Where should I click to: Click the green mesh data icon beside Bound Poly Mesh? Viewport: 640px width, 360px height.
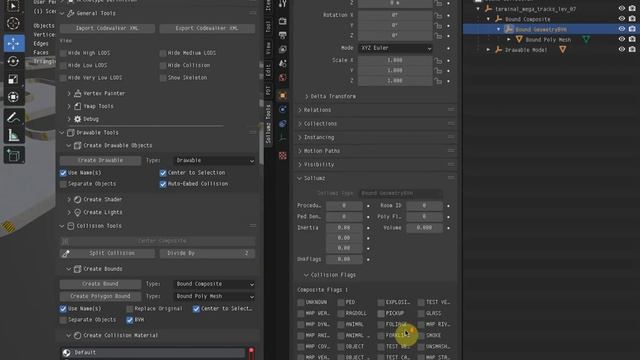pos(586,40)
